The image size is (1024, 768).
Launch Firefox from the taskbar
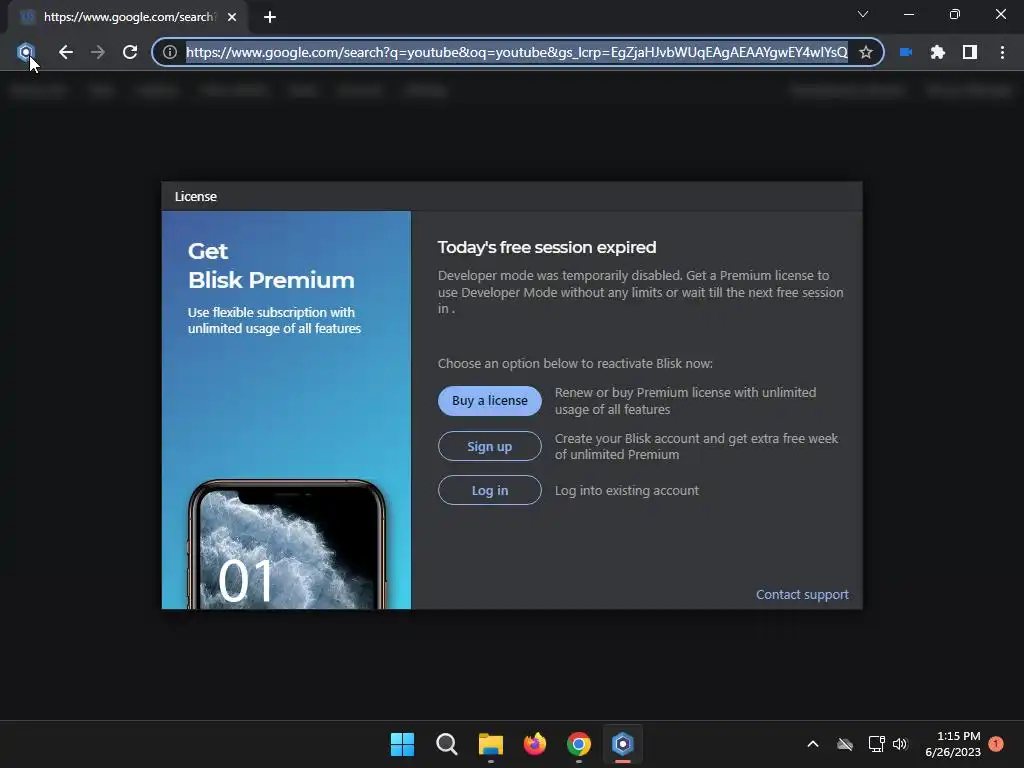(x=535, y=744)
